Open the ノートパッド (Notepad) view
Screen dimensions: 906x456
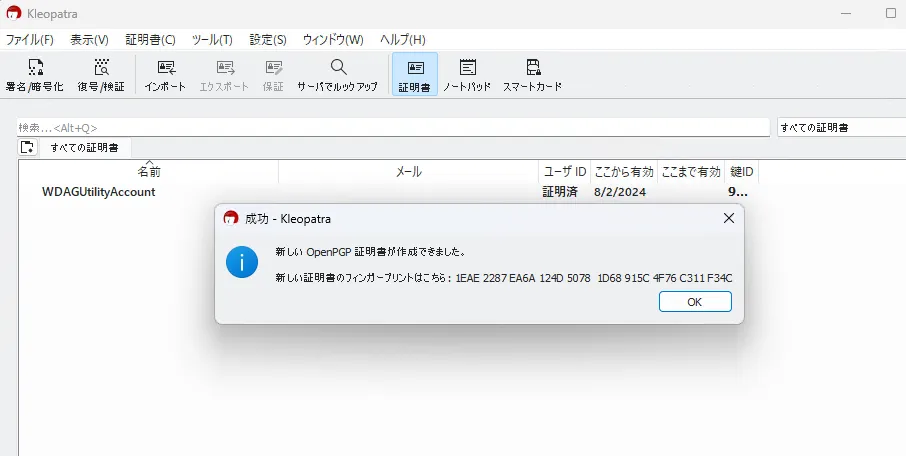[467, 75]
